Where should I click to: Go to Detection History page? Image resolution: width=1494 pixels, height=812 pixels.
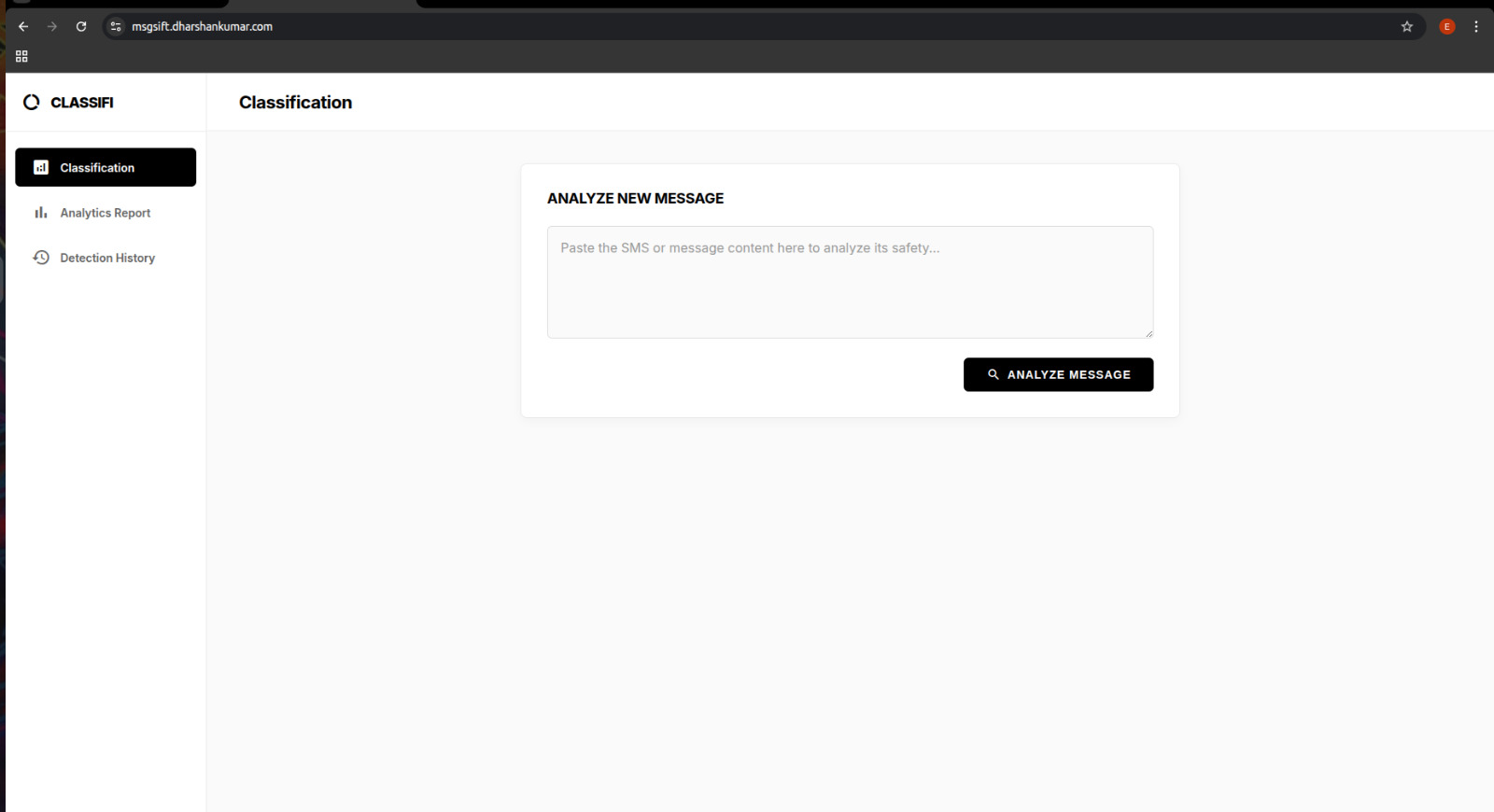pyautogui.click(x=106, y=258)
